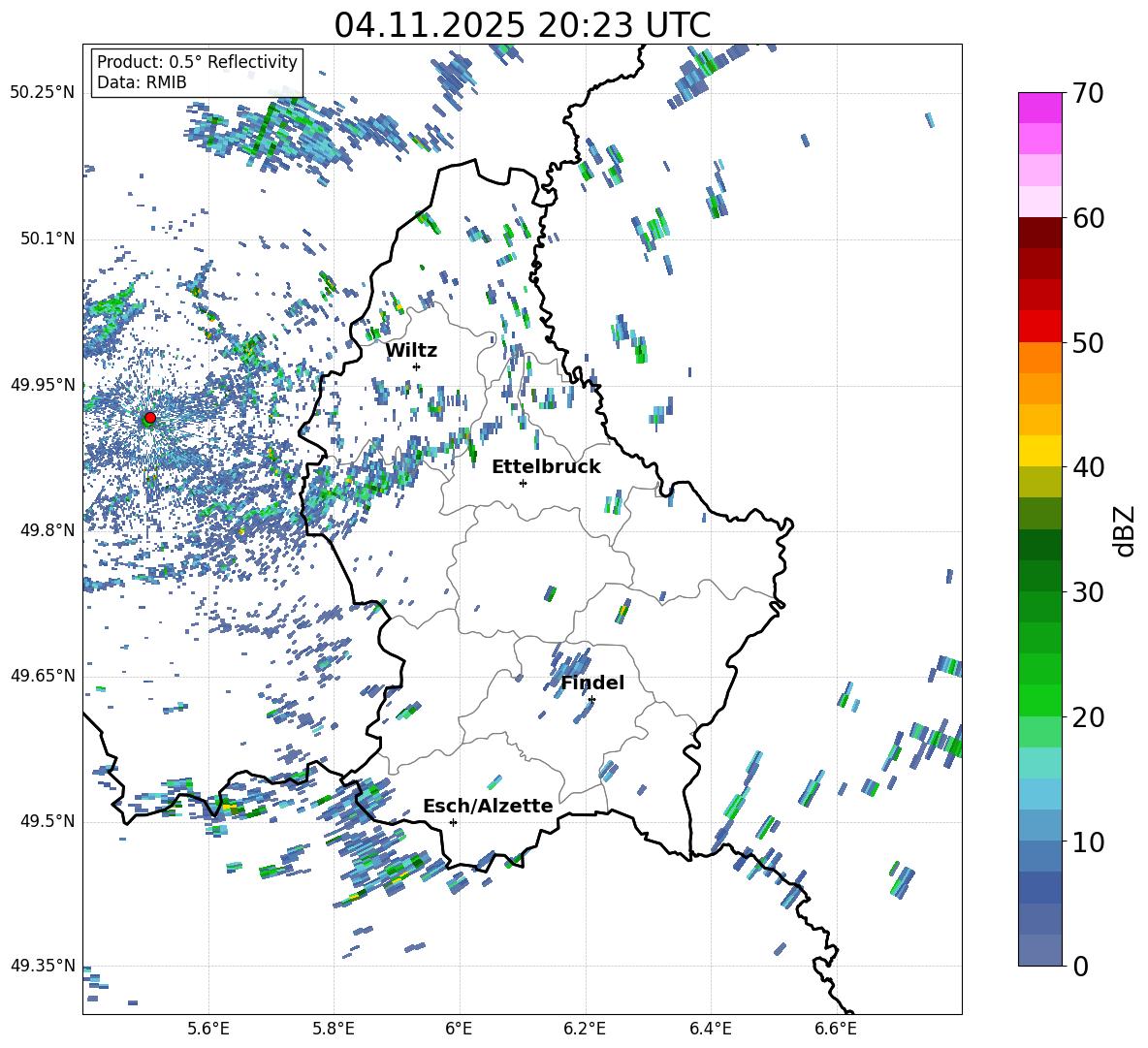Image resolution: width=1148 pixels, height=1048 pixels.
Task: Click the magenta top colorbar segment
Action: (x=1039, y=108)
